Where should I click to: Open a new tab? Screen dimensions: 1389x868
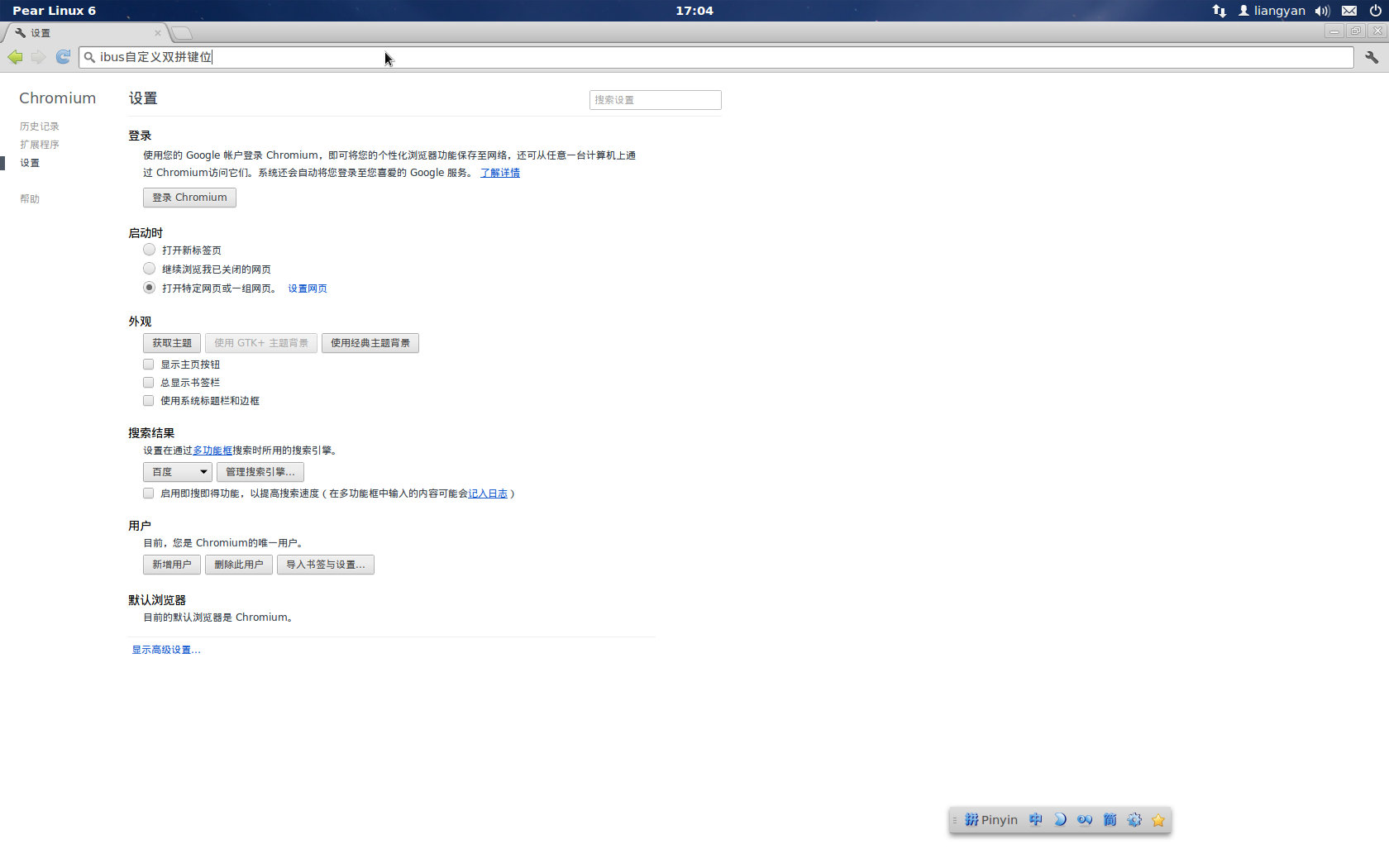pos(183,33)
